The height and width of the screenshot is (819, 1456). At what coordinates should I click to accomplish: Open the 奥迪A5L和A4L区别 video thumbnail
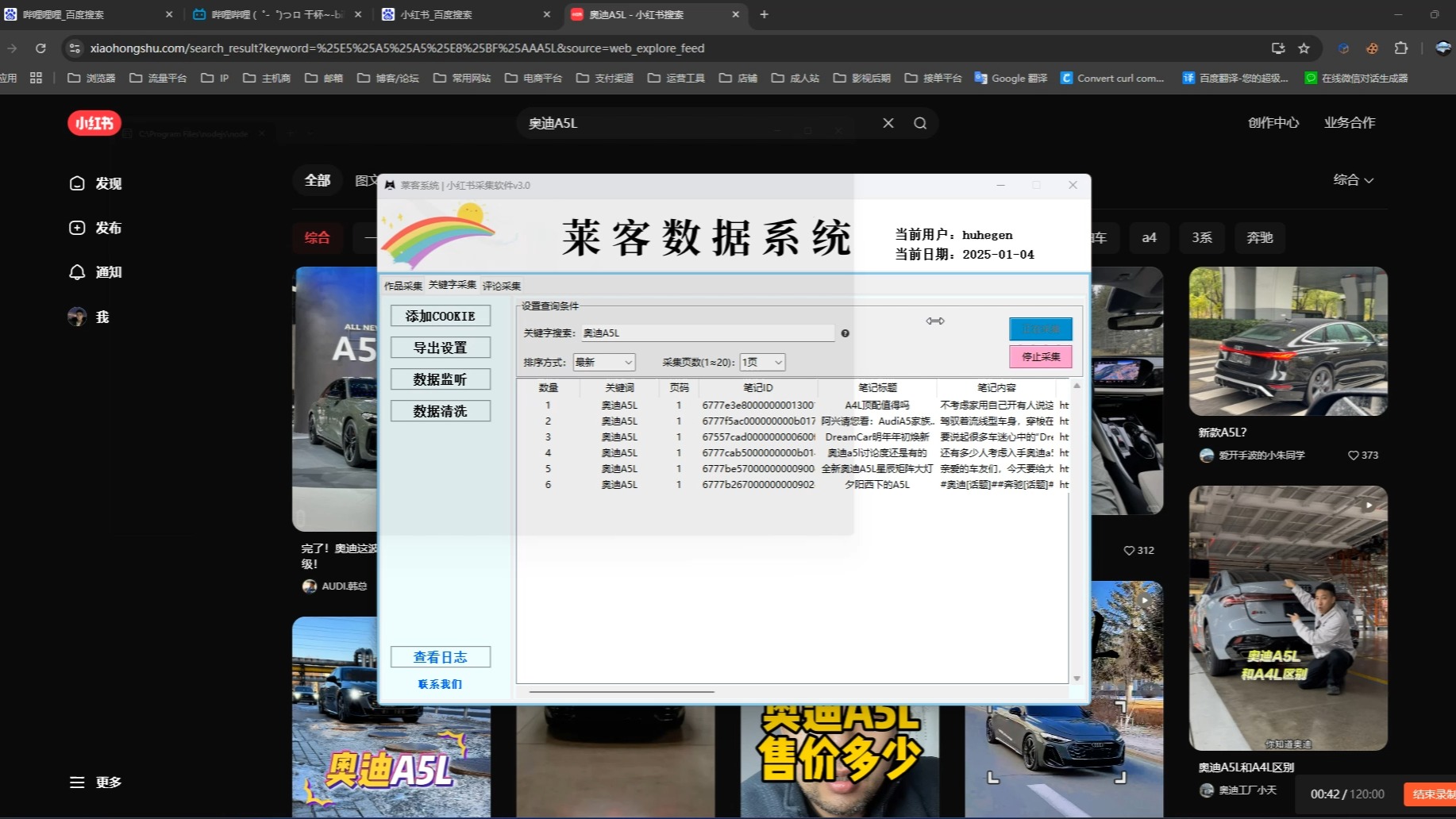click(x=1288, y=618)
